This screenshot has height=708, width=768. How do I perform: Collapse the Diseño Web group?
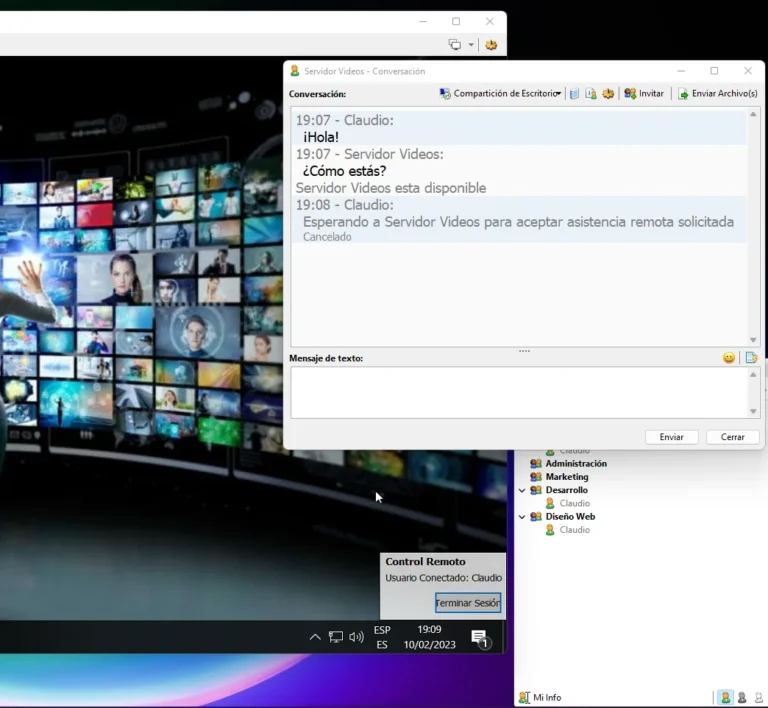[522, 517]
